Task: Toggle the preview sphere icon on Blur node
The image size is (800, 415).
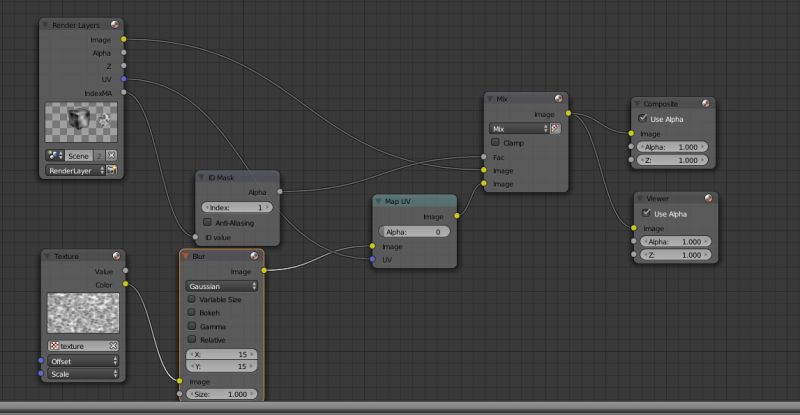Action: point(254,256)
